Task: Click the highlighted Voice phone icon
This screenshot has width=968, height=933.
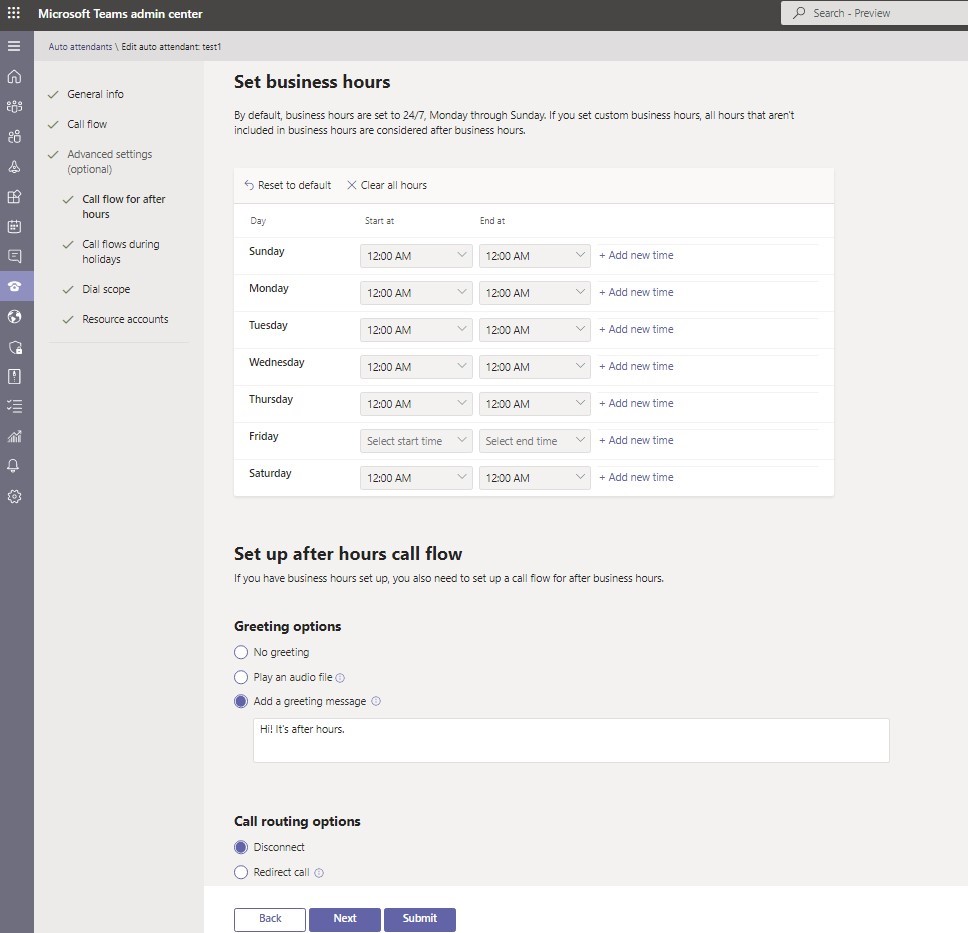Action: click(x=14, y=286)
